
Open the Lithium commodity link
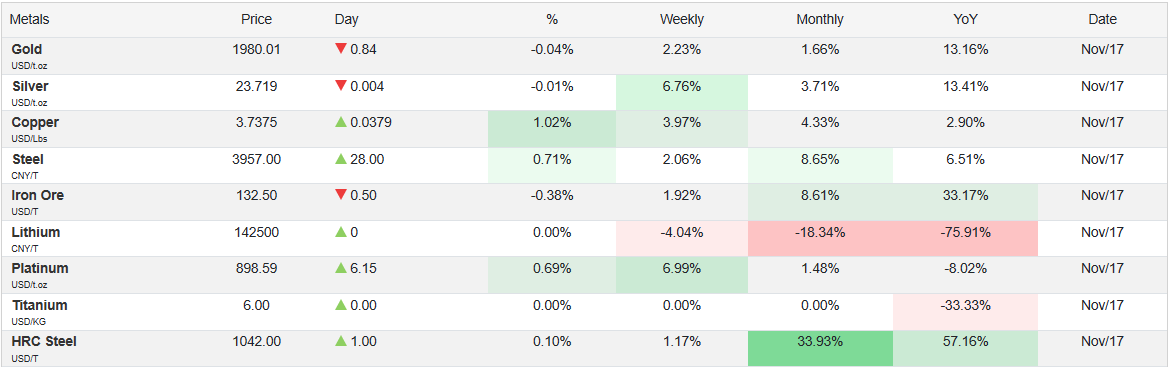(x=36, y=232)
